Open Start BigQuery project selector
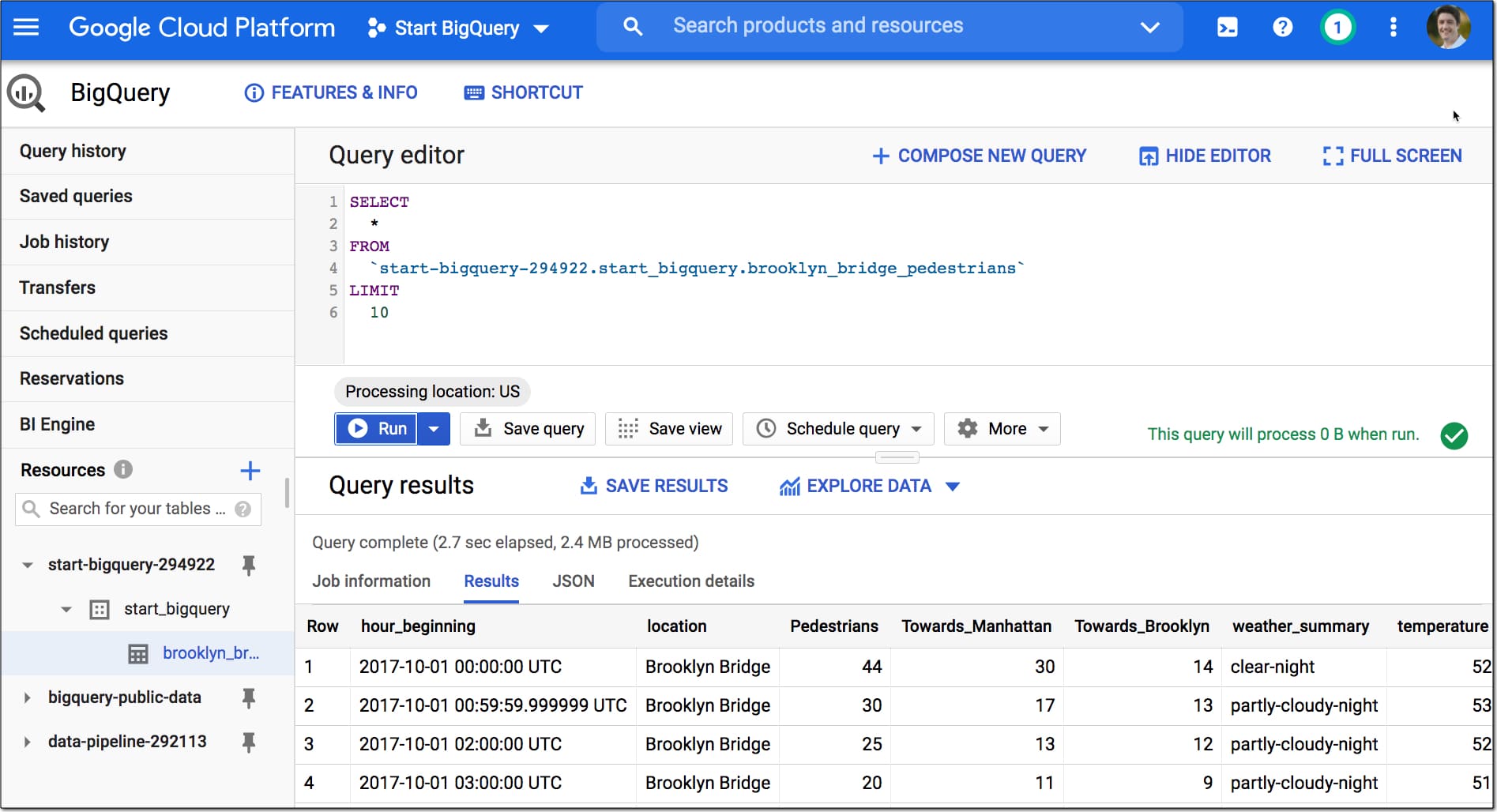 coord(458,28)
